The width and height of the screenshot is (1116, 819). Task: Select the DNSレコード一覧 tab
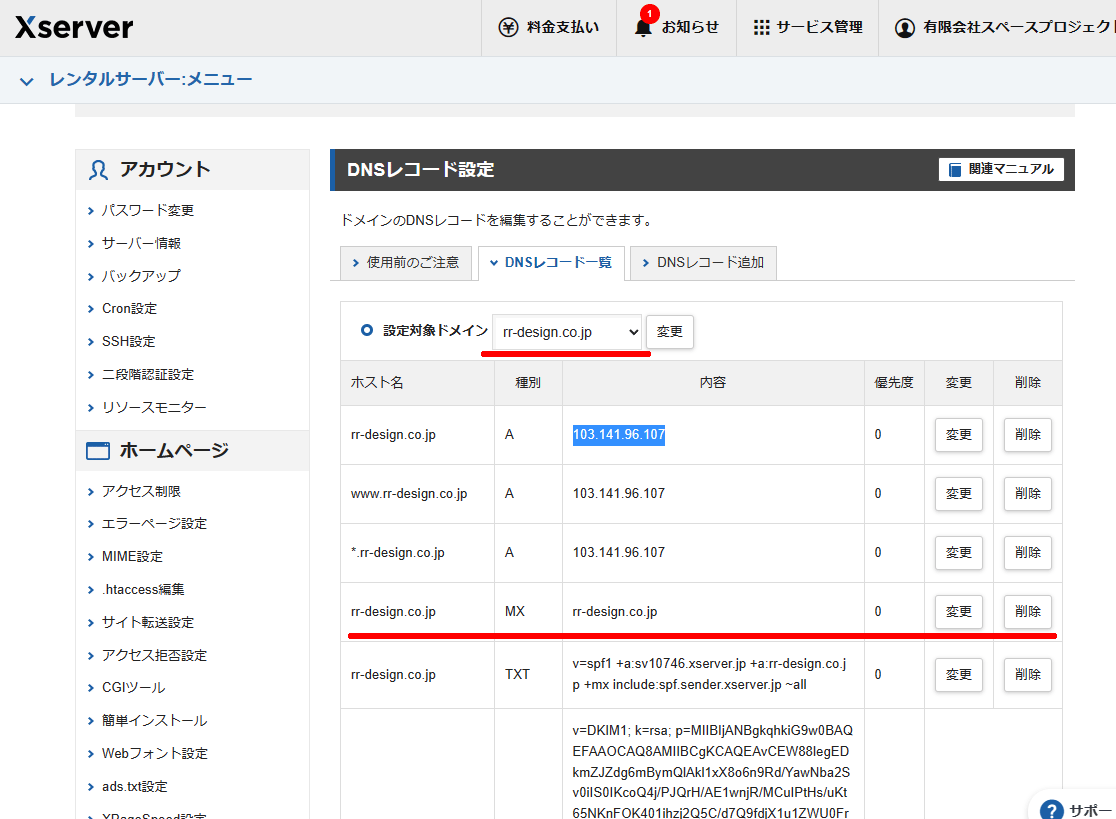click(x=551, y=263)
